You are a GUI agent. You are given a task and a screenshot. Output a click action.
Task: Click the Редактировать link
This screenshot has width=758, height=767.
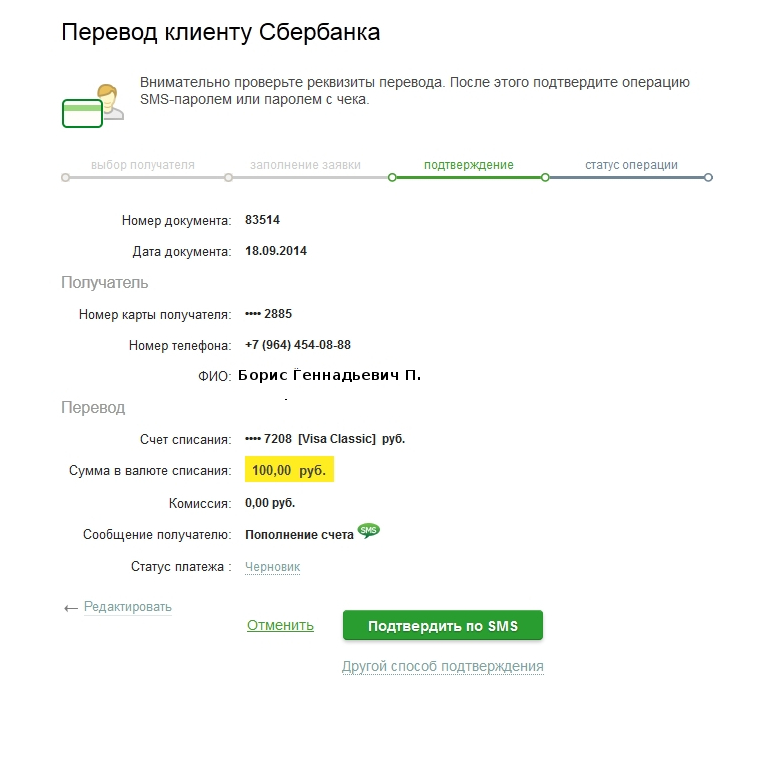127,606
